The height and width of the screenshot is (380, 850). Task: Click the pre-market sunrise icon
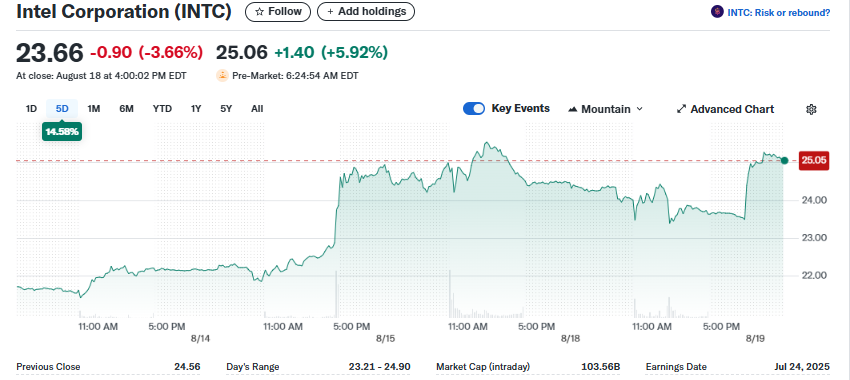click(222, 76)
